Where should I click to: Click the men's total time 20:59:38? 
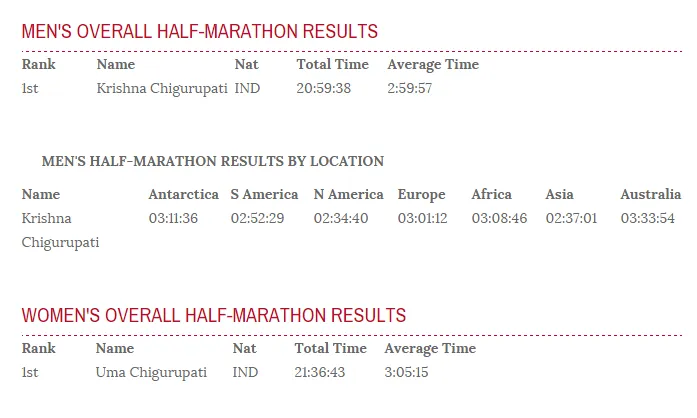(x=324, y=88)
